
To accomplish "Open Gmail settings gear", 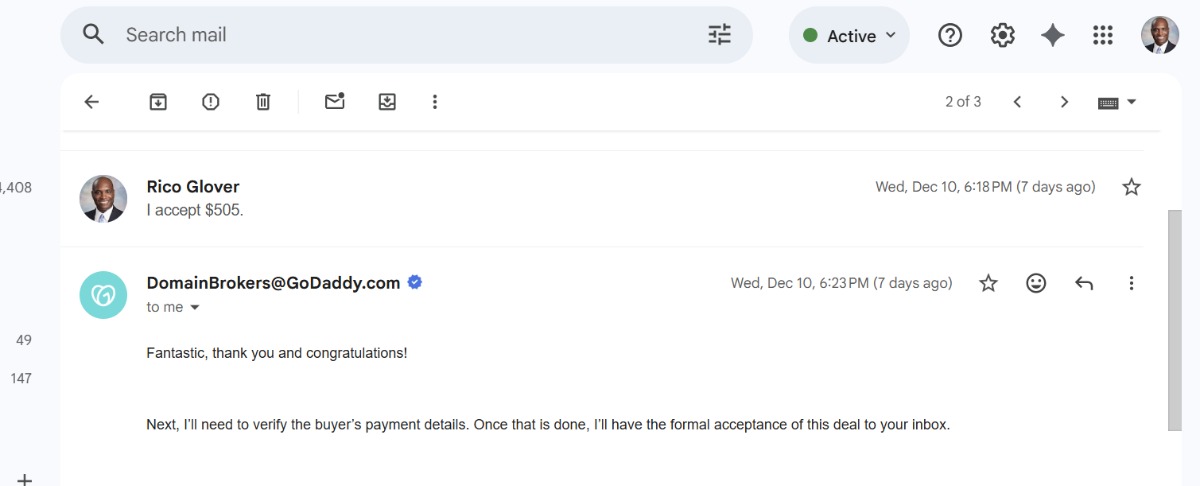I will [x=1002, y=36].
